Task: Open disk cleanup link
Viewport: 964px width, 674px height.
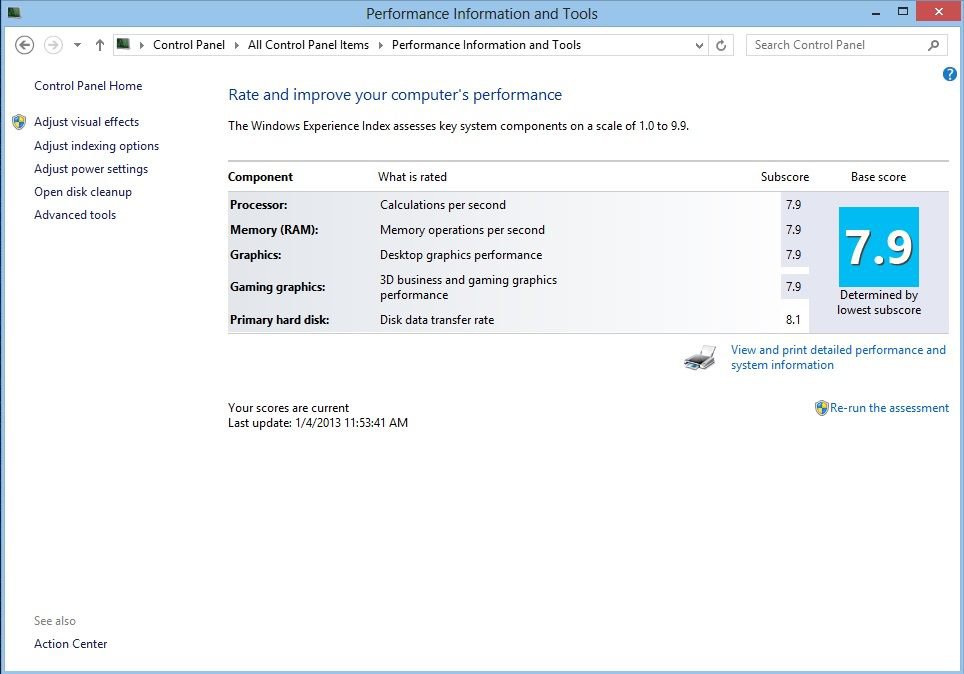Action: coord(83,192)
